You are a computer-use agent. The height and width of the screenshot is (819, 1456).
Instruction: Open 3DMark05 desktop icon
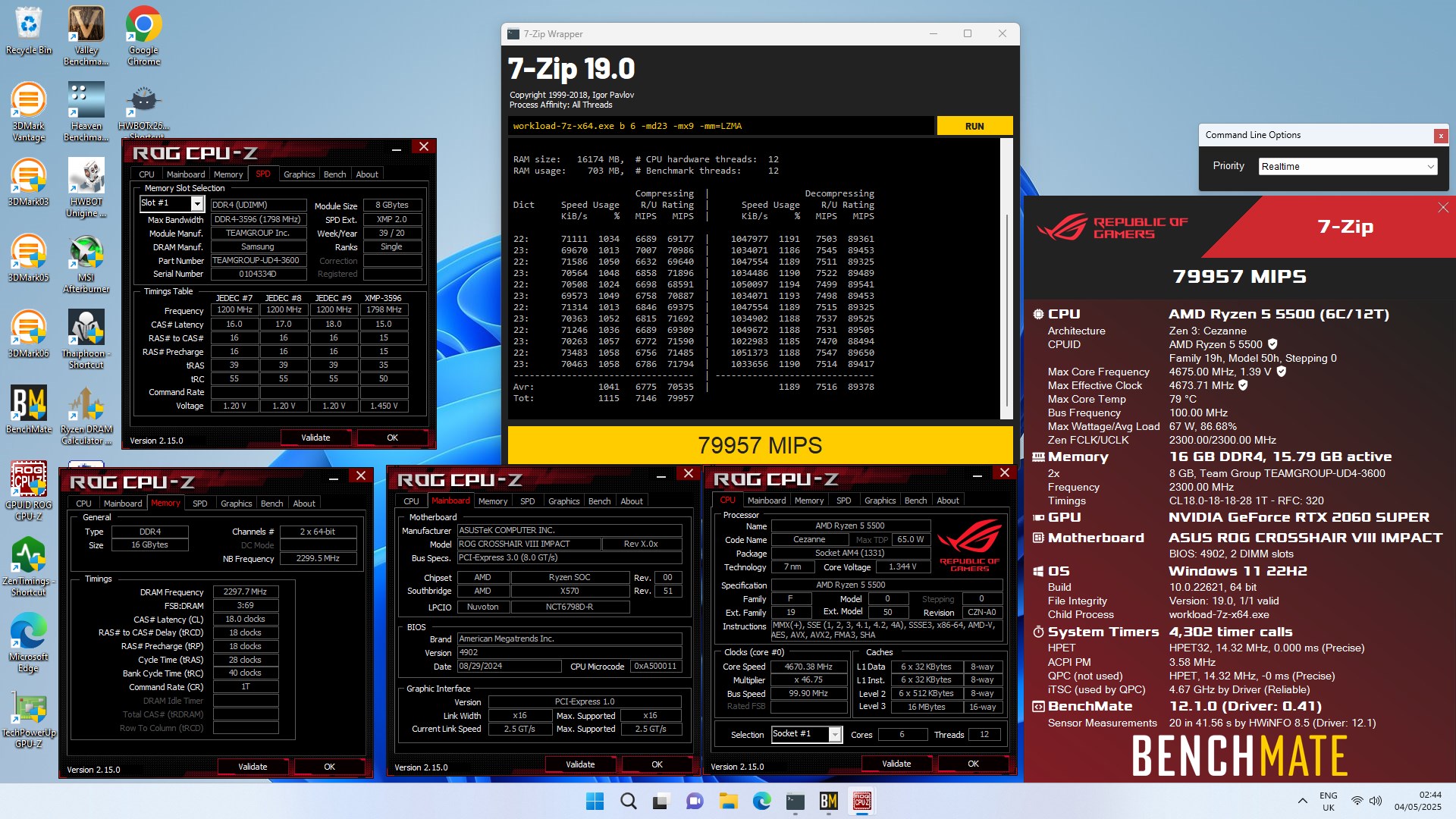28,258
